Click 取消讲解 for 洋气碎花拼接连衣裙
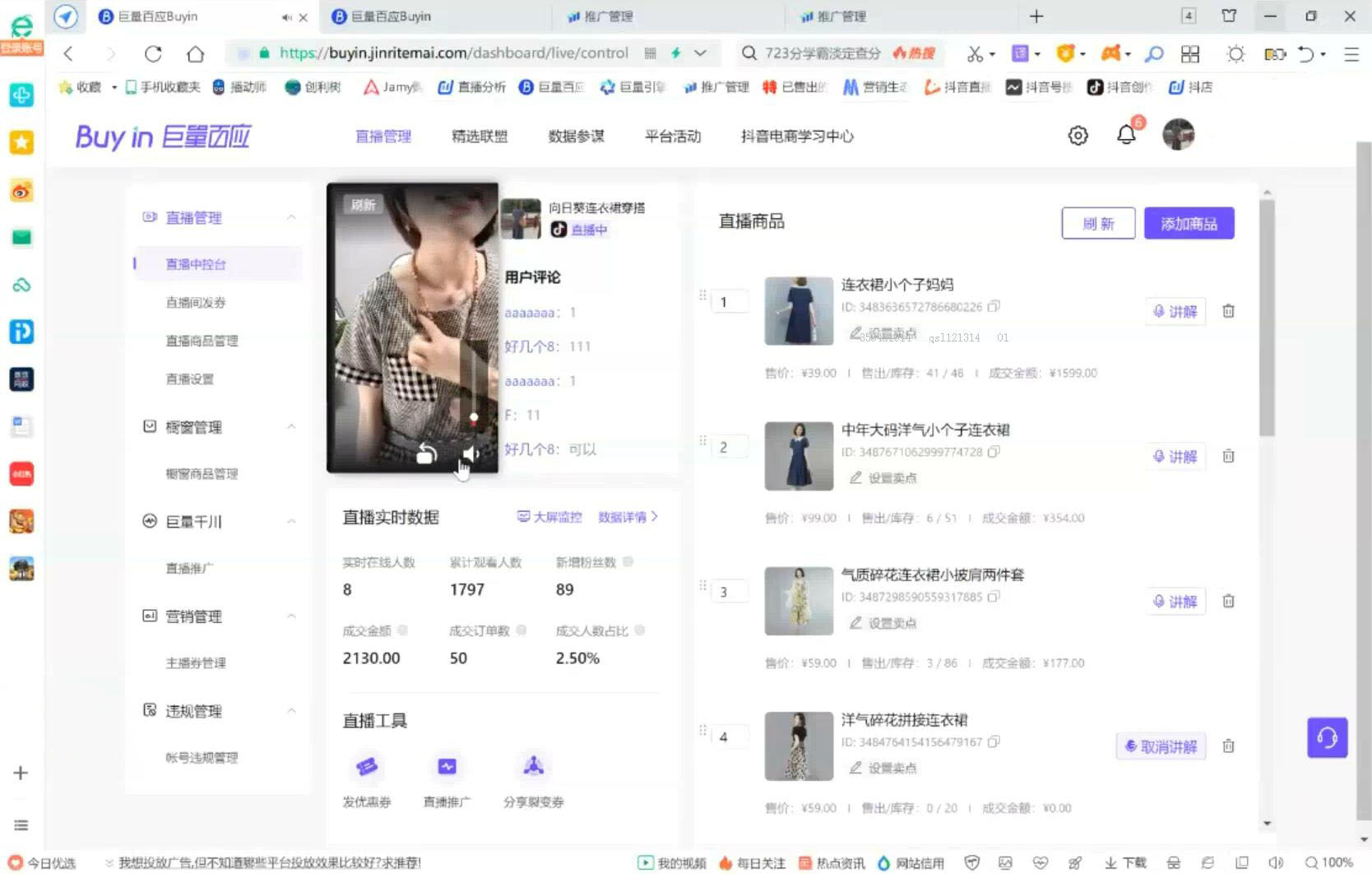The image size is (1372, 874). coord(1161,746)
